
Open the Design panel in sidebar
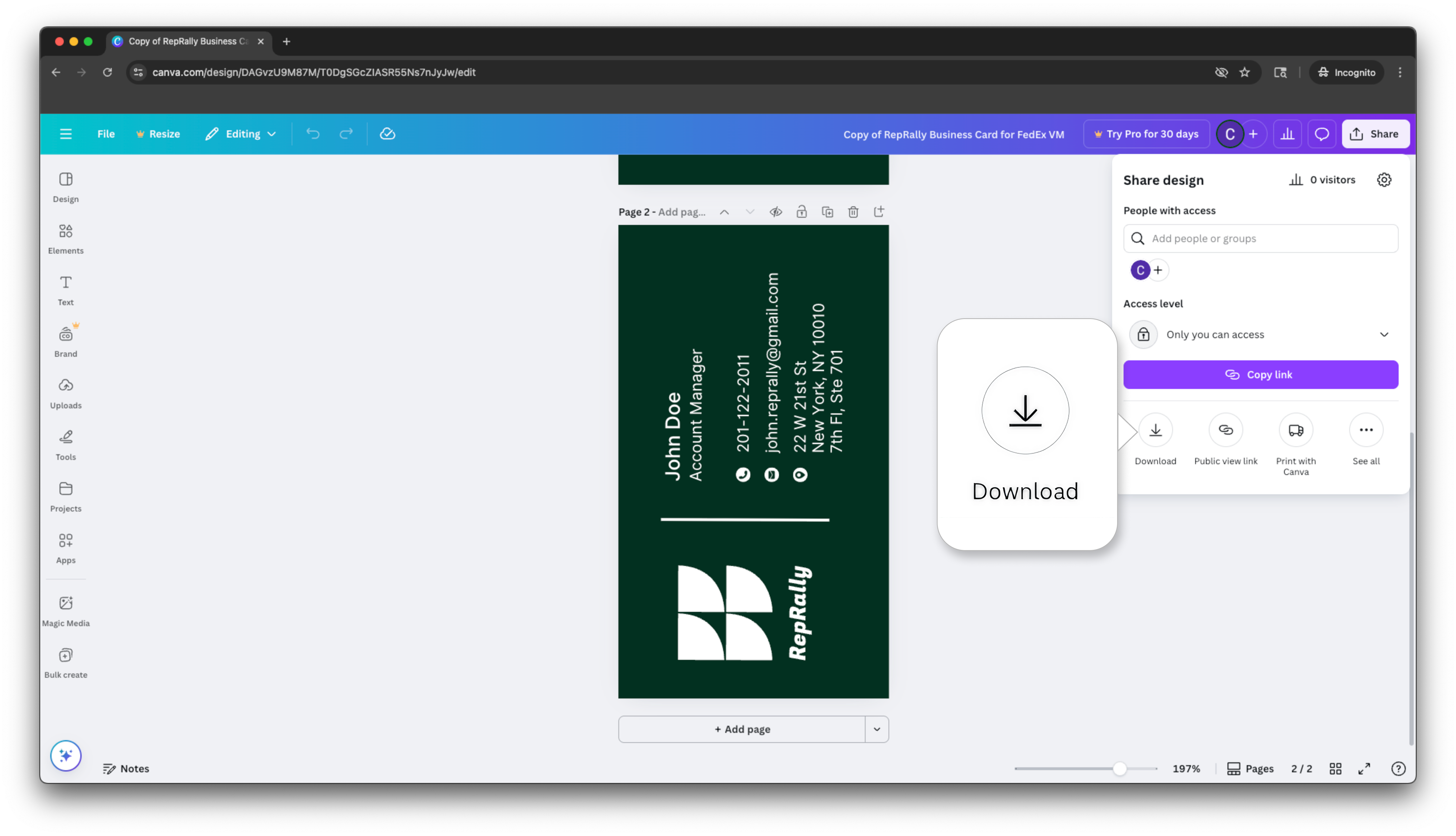click(x=65, y=187)
